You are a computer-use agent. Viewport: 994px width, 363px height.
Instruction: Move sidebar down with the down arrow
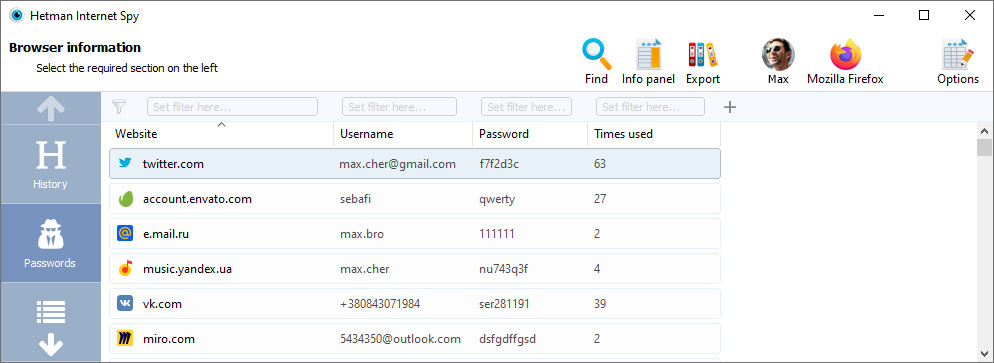(51, 345)
